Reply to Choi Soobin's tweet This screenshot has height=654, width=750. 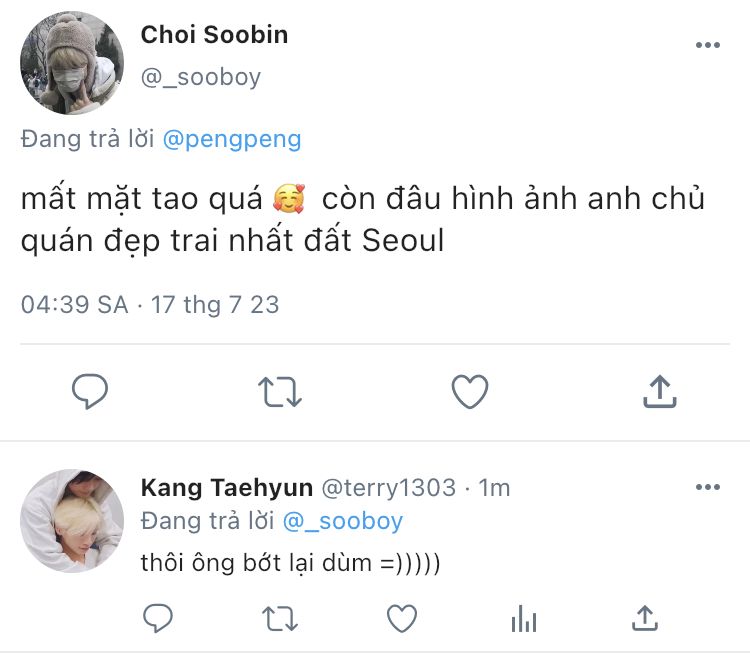point(90,392)
